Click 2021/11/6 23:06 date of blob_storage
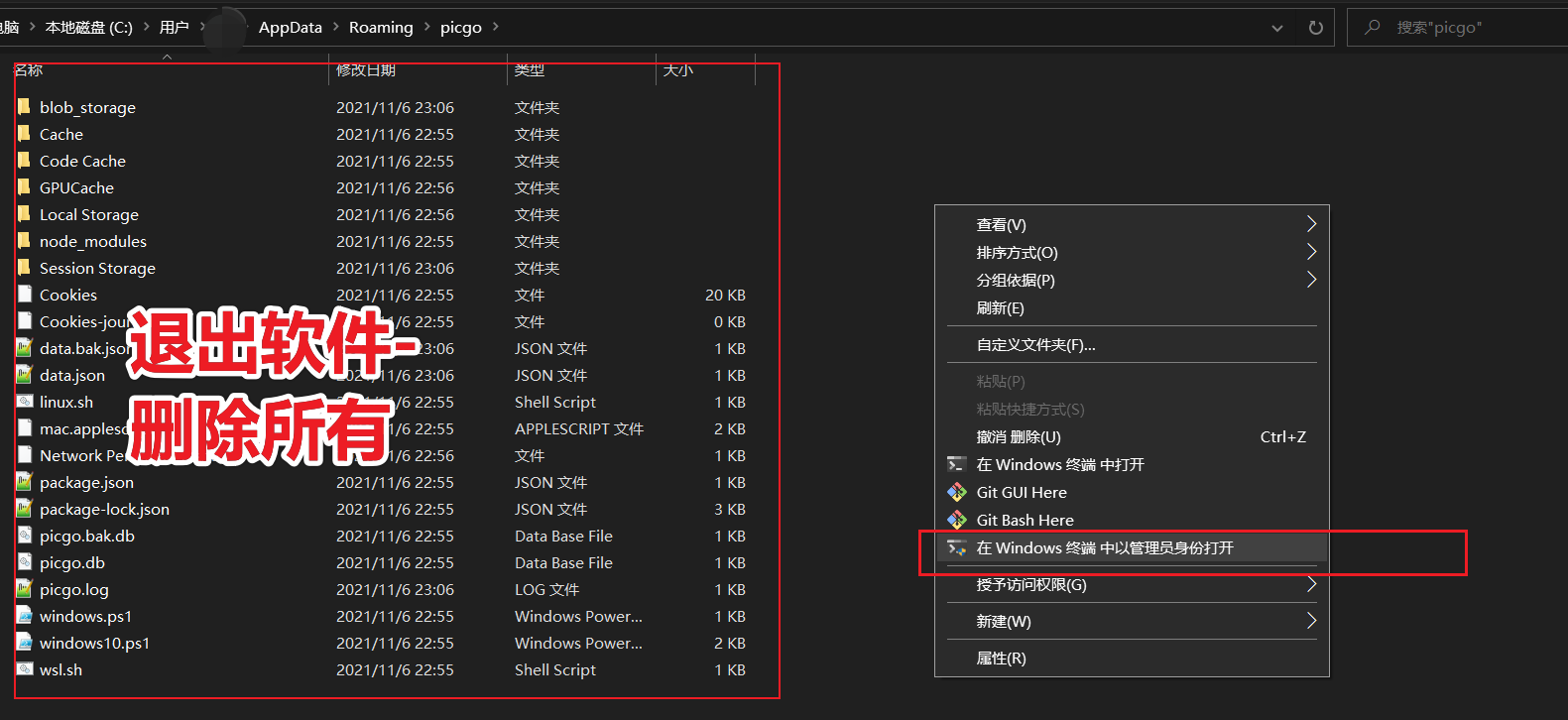Screen dimensions: 1568x720 click(x=395, y=107)
